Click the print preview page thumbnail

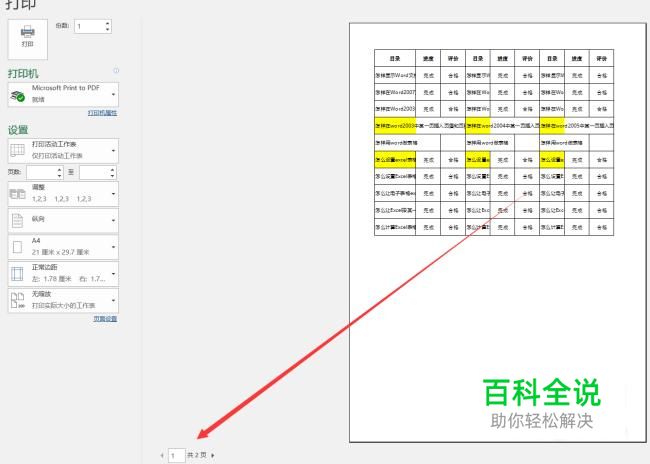tap(498, 233)
